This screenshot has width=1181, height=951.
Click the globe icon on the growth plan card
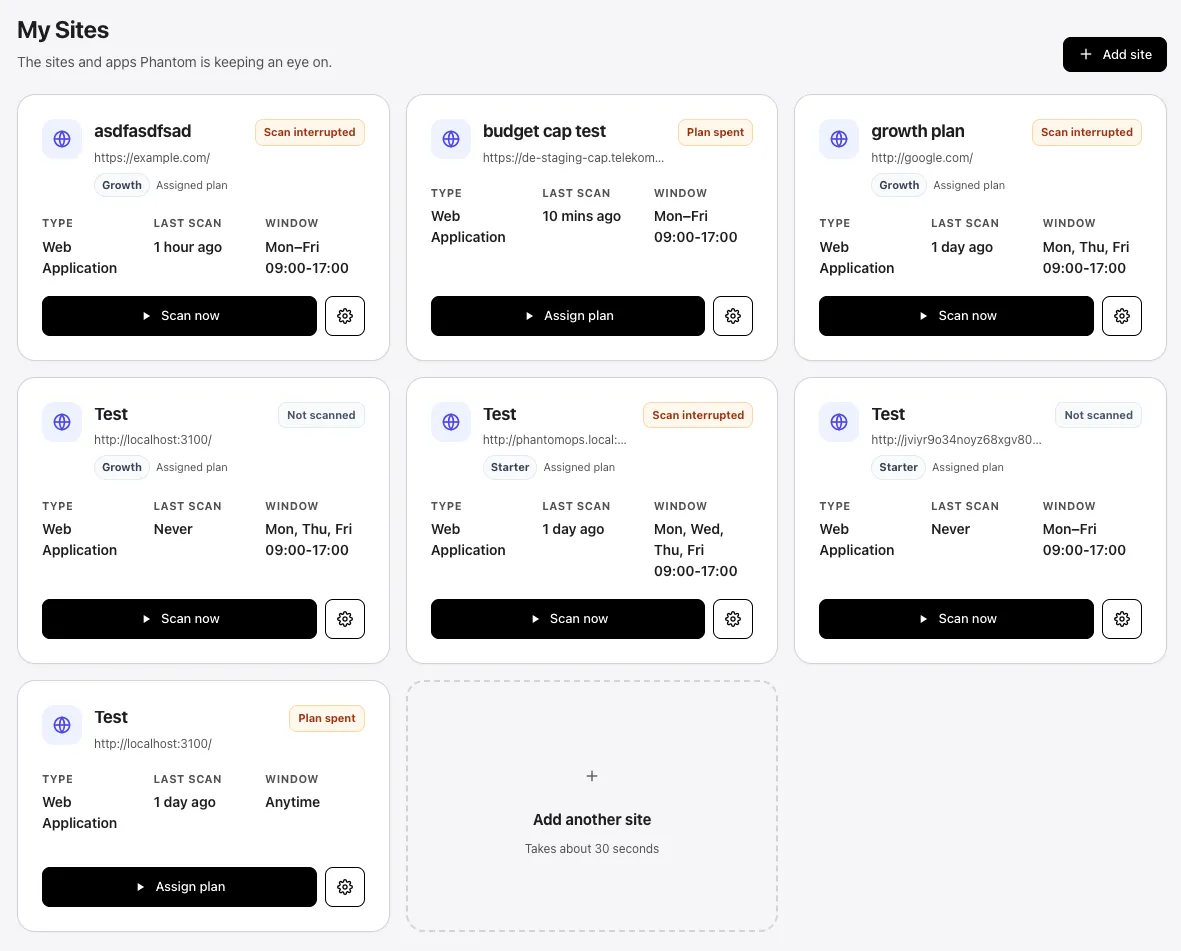838,139
